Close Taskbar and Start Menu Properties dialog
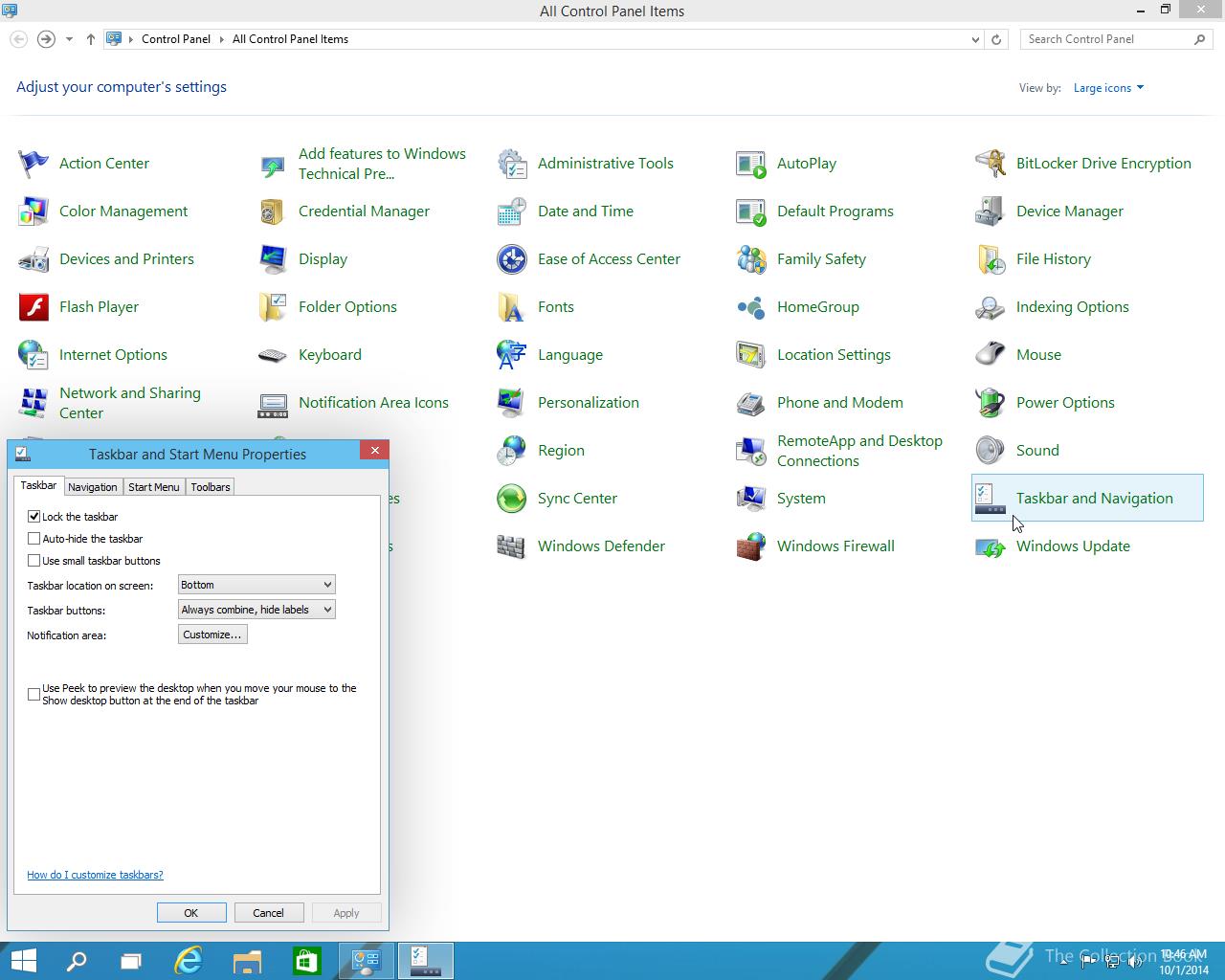Viewport: 1225px width, 980px height. click(x=375, y=451)
